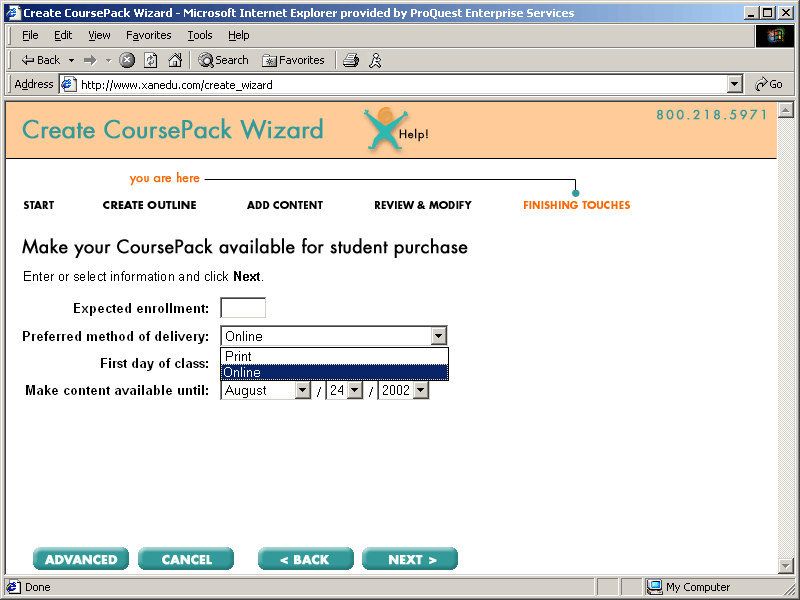Viewport: 800px width, 600px height.
Task: Click the Expected enrollment text field
Action: pyautogui.click(x=243, y=308)
